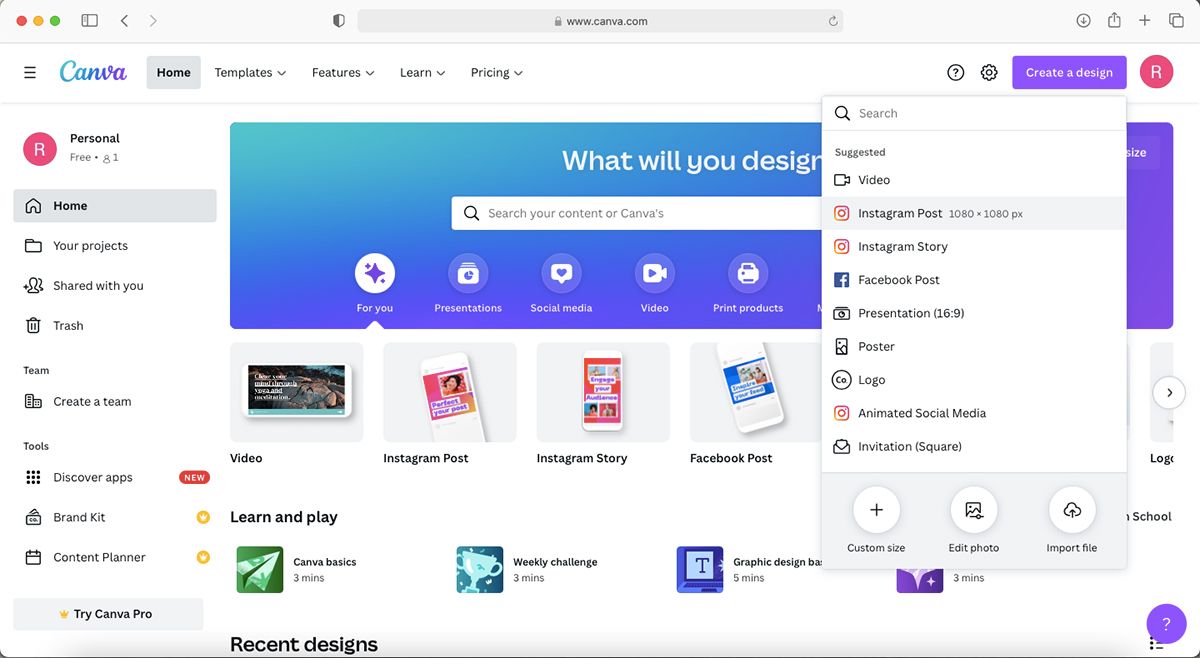Open the Weekly challenge lesson
This screenshot has width=1200, height=658.
(527, 569)
